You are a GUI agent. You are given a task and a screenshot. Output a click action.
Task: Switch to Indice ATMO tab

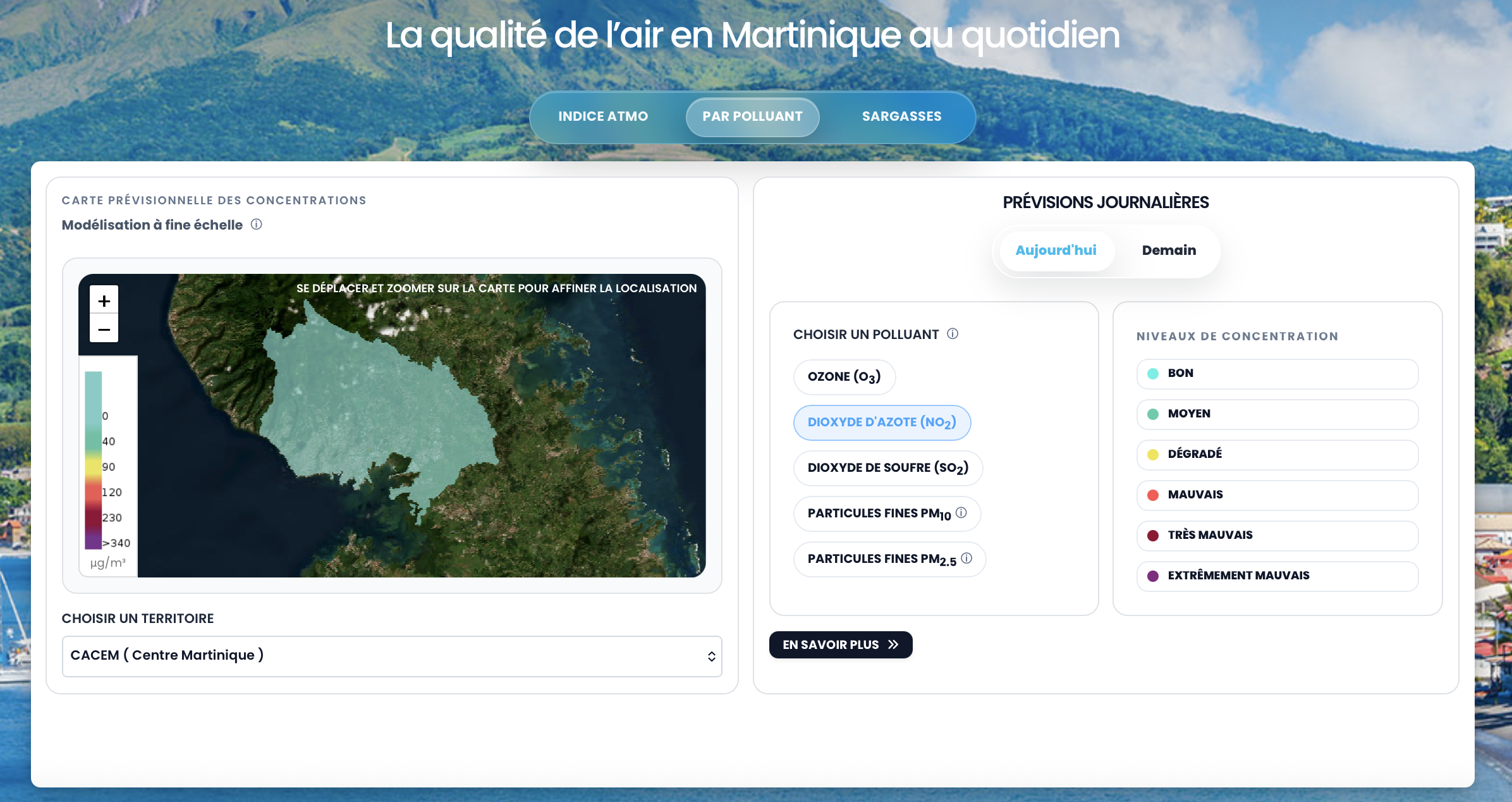coord(602,116)
